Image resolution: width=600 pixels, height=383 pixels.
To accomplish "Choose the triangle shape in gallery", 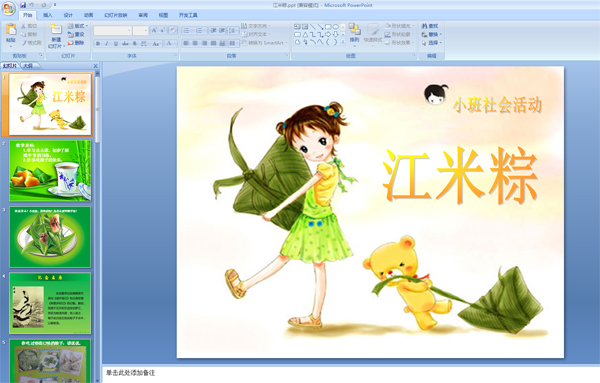I will 305,34.
